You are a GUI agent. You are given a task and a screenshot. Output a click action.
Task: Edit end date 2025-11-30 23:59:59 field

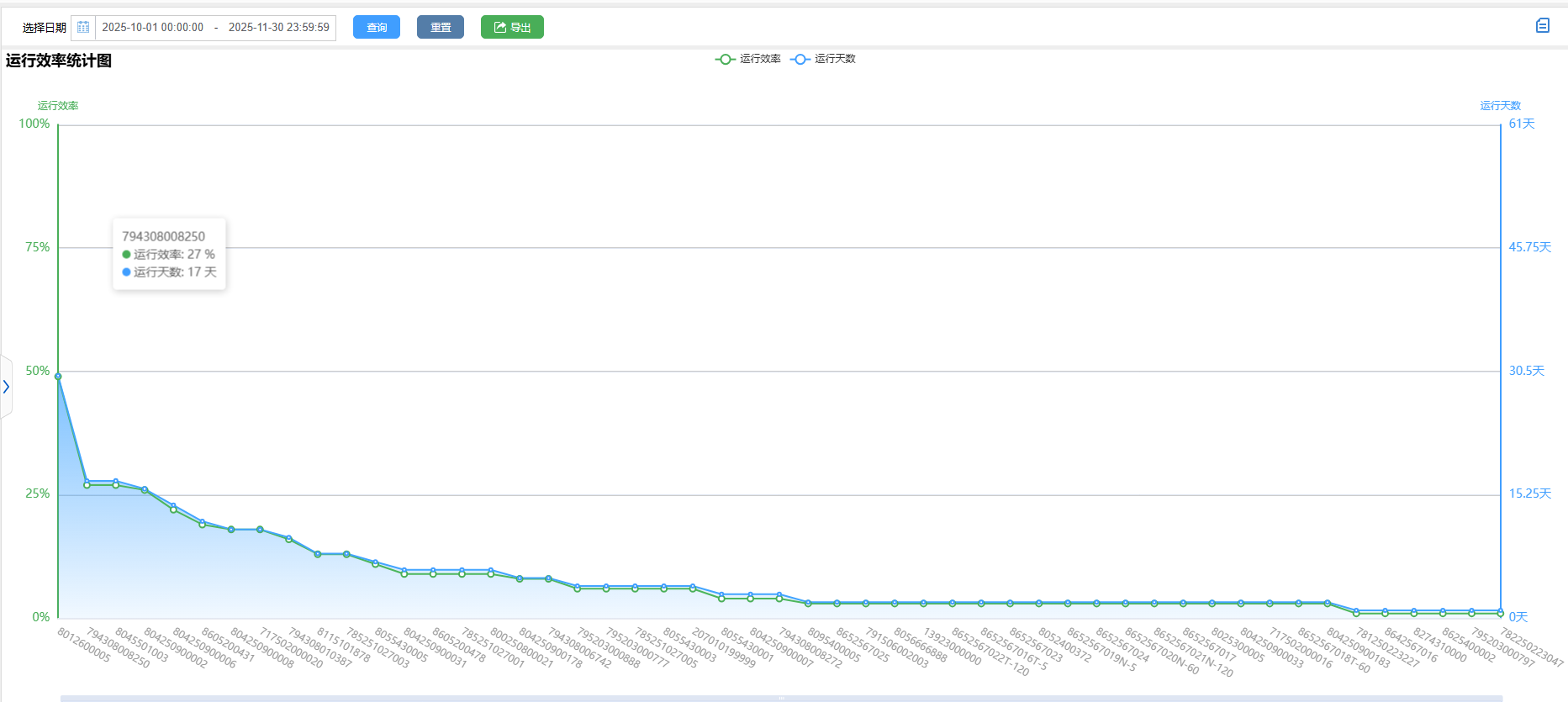click(x=278, y=28)
